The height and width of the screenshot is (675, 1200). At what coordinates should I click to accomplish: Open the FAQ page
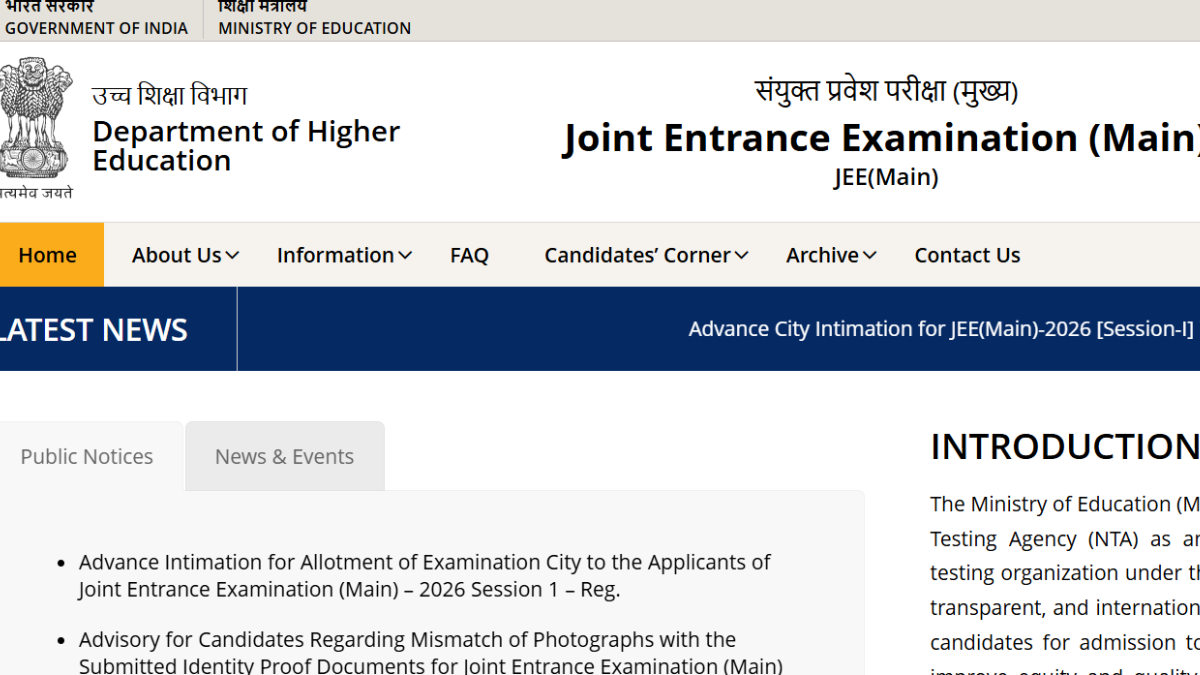(x=469, y=255)
